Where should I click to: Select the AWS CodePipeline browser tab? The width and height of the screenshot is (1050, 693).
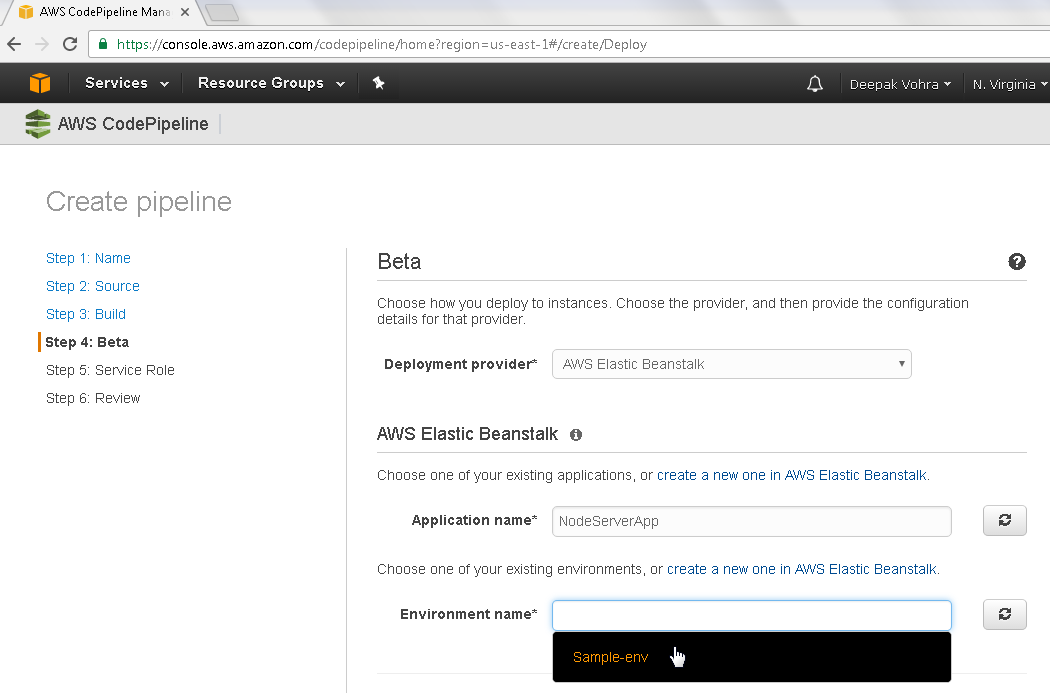(x=104, y=12)
